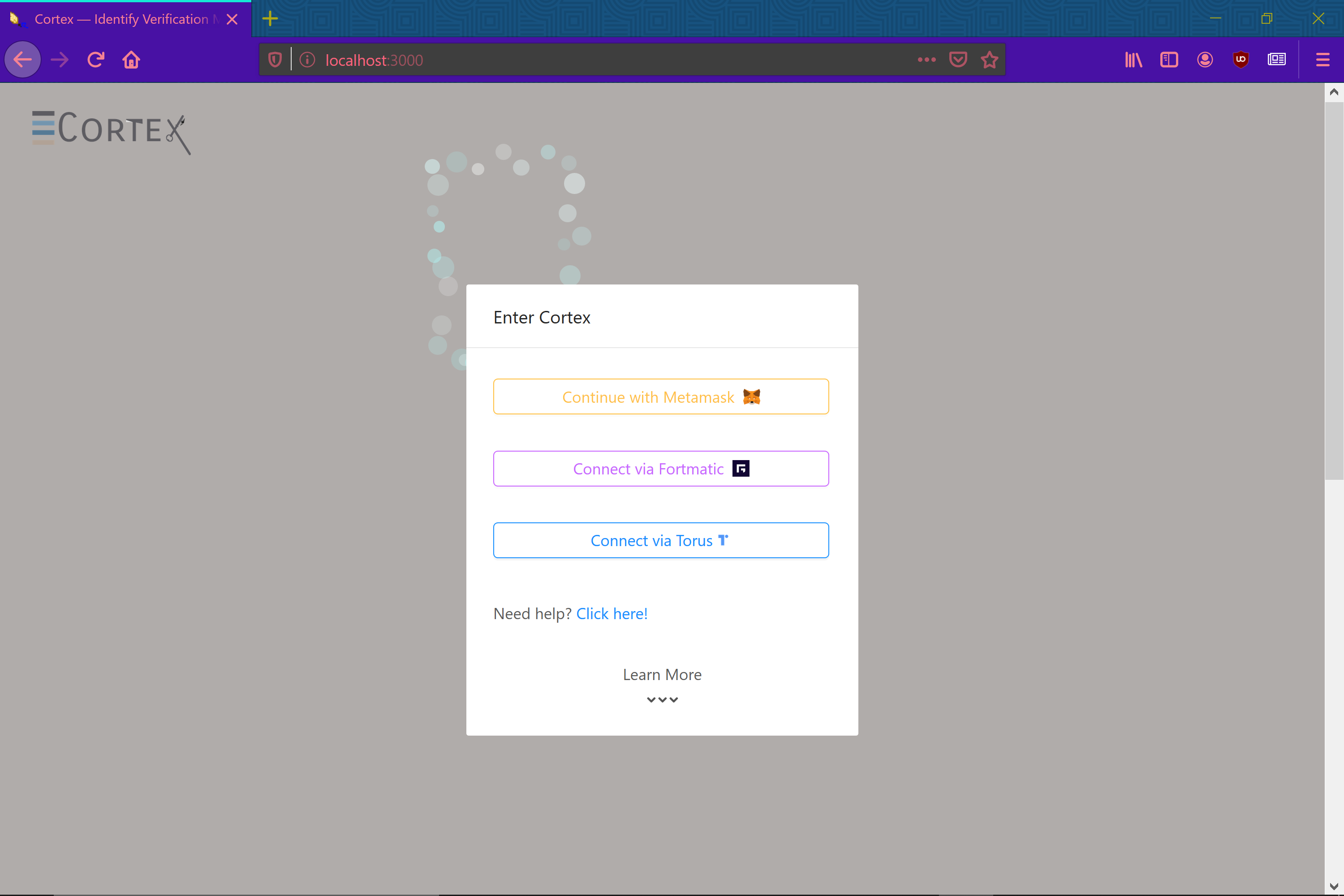Image resolution: width=1344 pixels, height=896 pixels.
Task: Show site information icon
Action: point(307,60)
